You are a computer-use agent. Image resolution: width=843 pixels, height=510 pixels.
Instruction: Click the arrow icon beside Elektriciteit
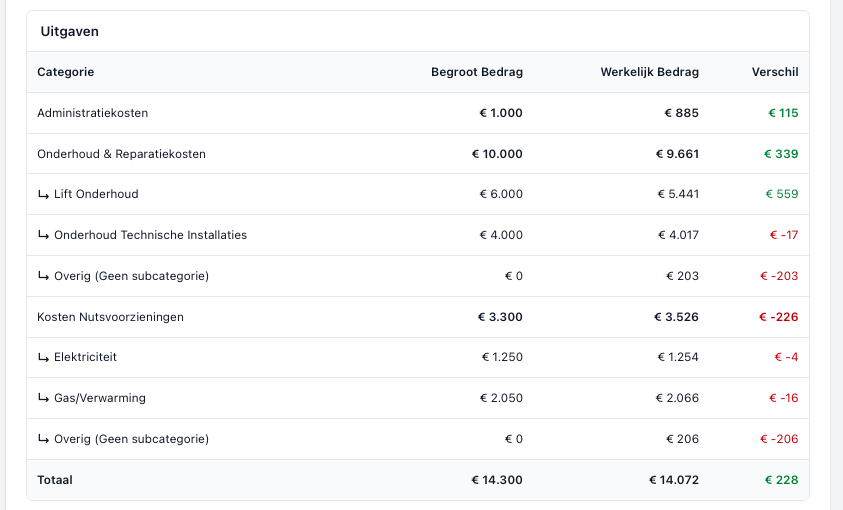point(43,357)
